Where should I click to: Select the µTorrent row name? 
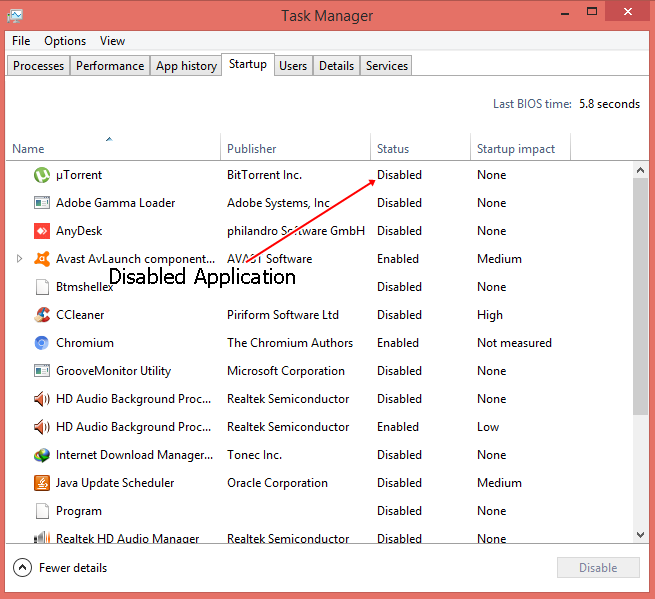(x=79, y=175)
